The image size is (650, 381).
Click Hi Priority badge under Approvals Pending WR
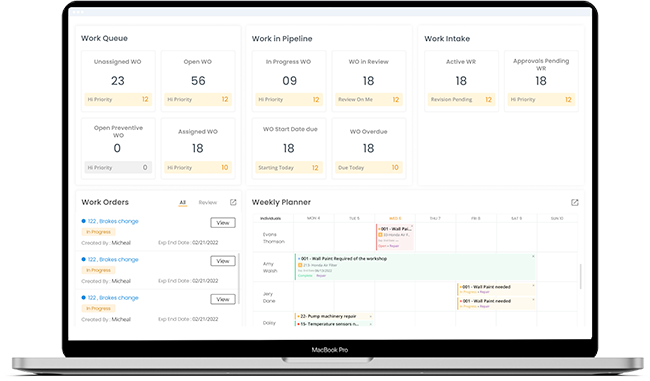541,99
